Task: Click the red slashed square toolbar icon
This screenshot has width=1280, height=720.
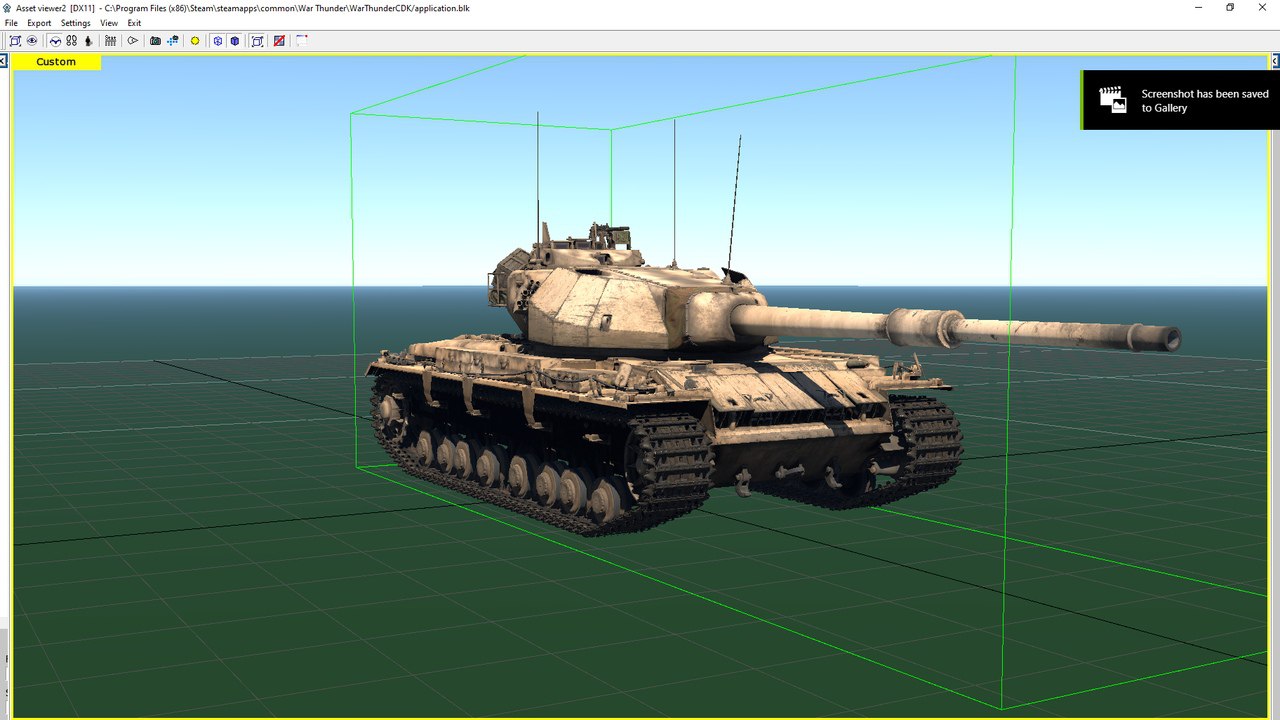Action: click(x=279, y=41)
